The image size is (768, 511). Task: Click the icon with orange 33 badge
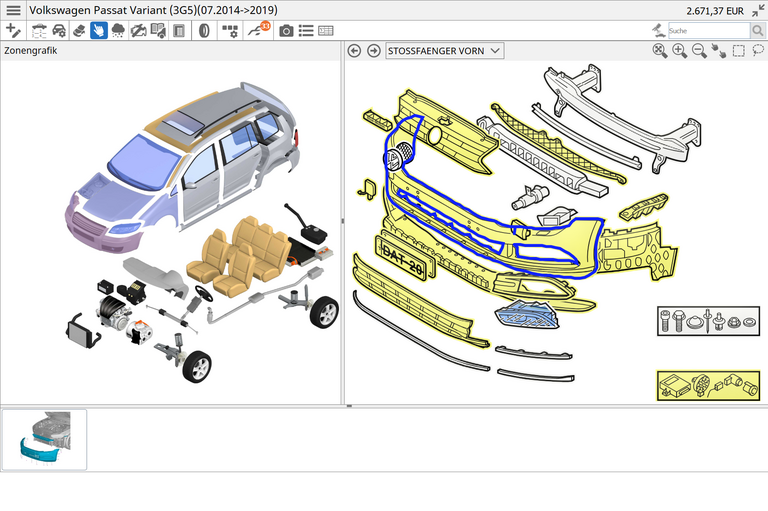259,29
